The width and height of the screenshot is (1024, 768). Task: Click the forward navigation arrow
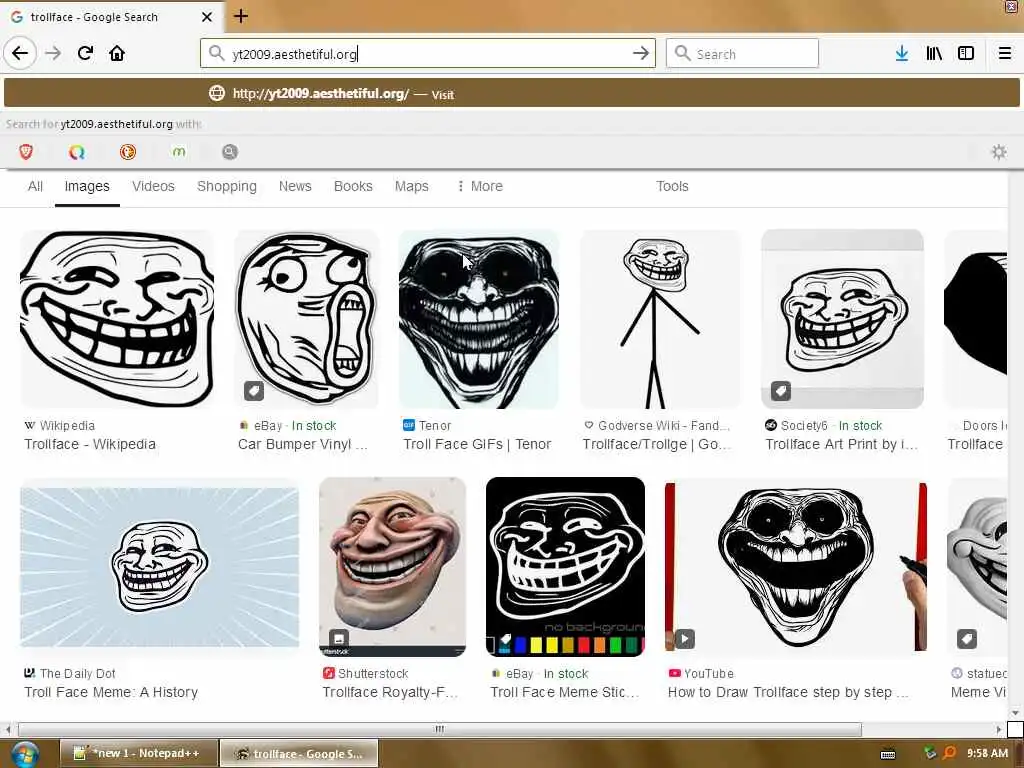(53, 53)
